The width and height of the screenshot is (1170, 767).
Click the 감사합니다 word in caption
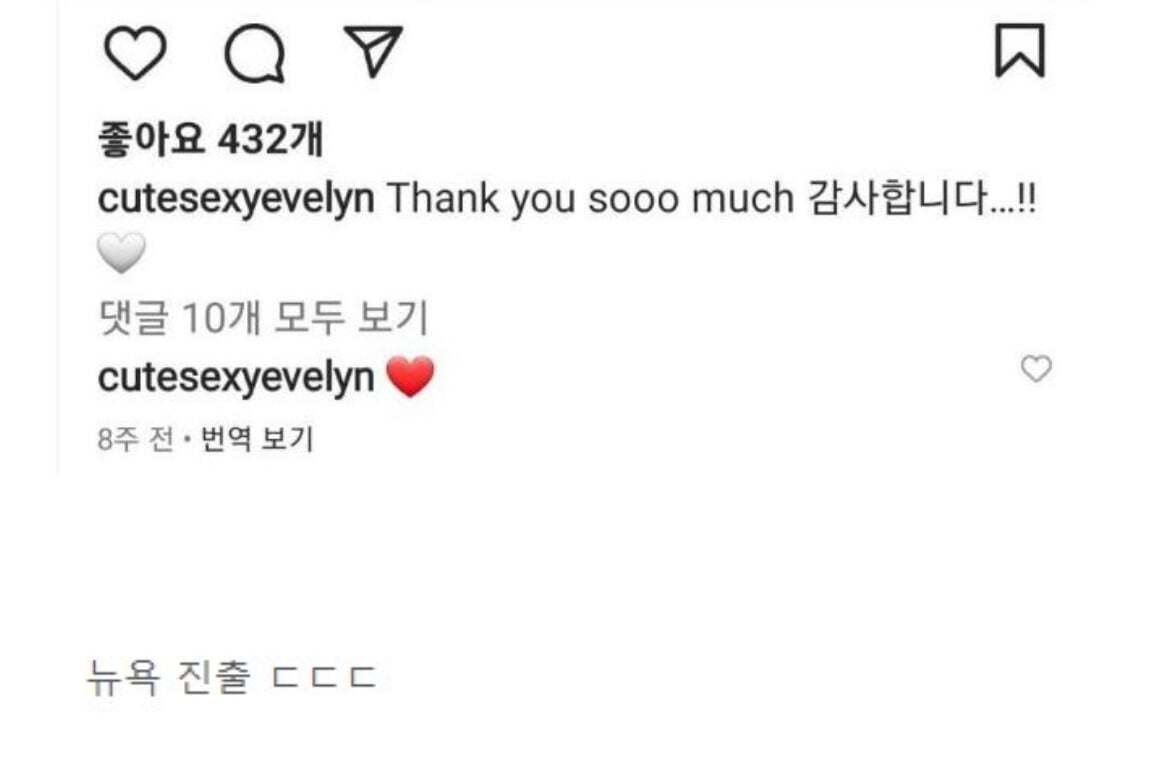pos(898,198)
